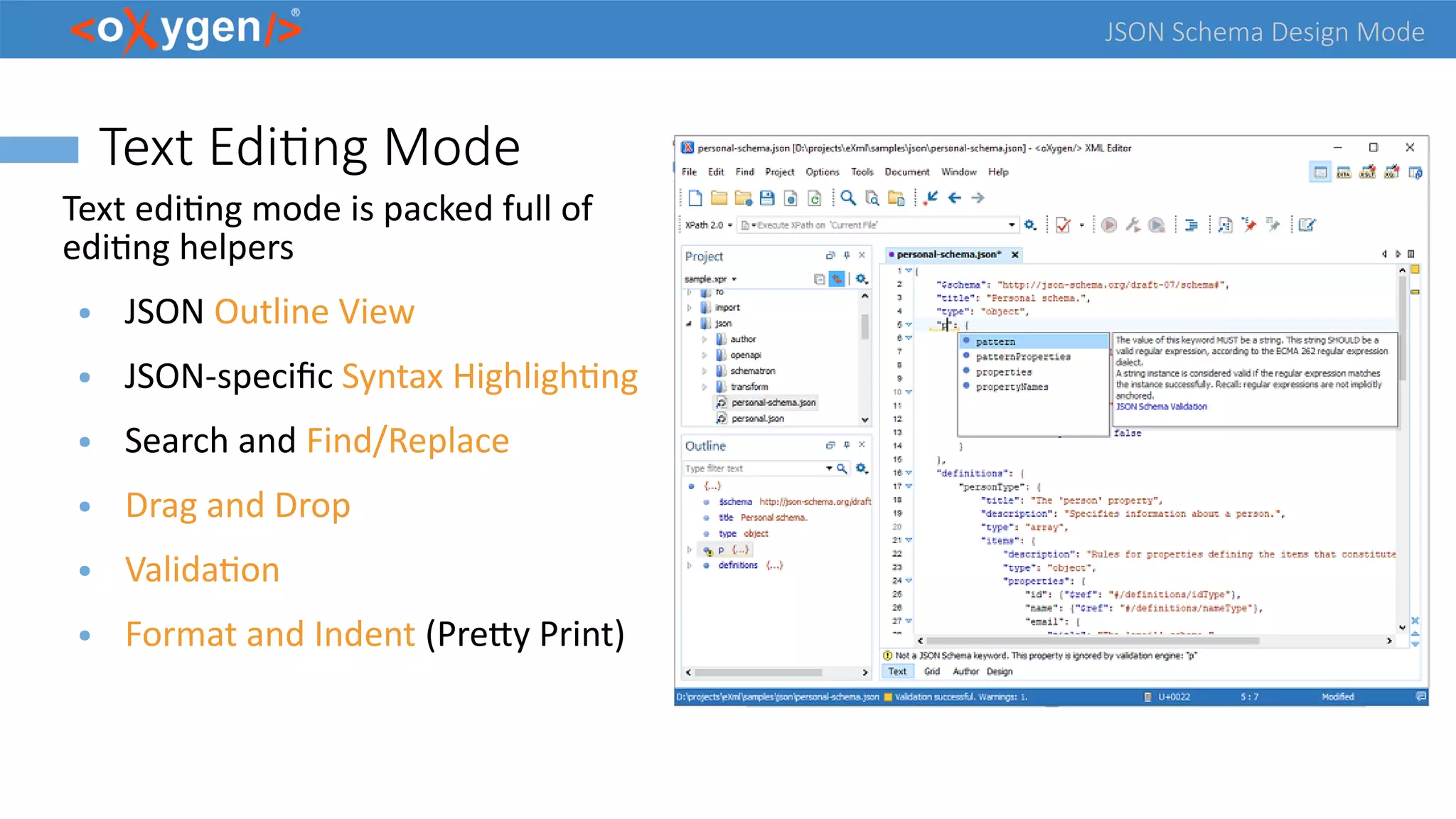Click the Outline filter text field
The width and height of the screenshot is (1456, 819).
point(754,469)
